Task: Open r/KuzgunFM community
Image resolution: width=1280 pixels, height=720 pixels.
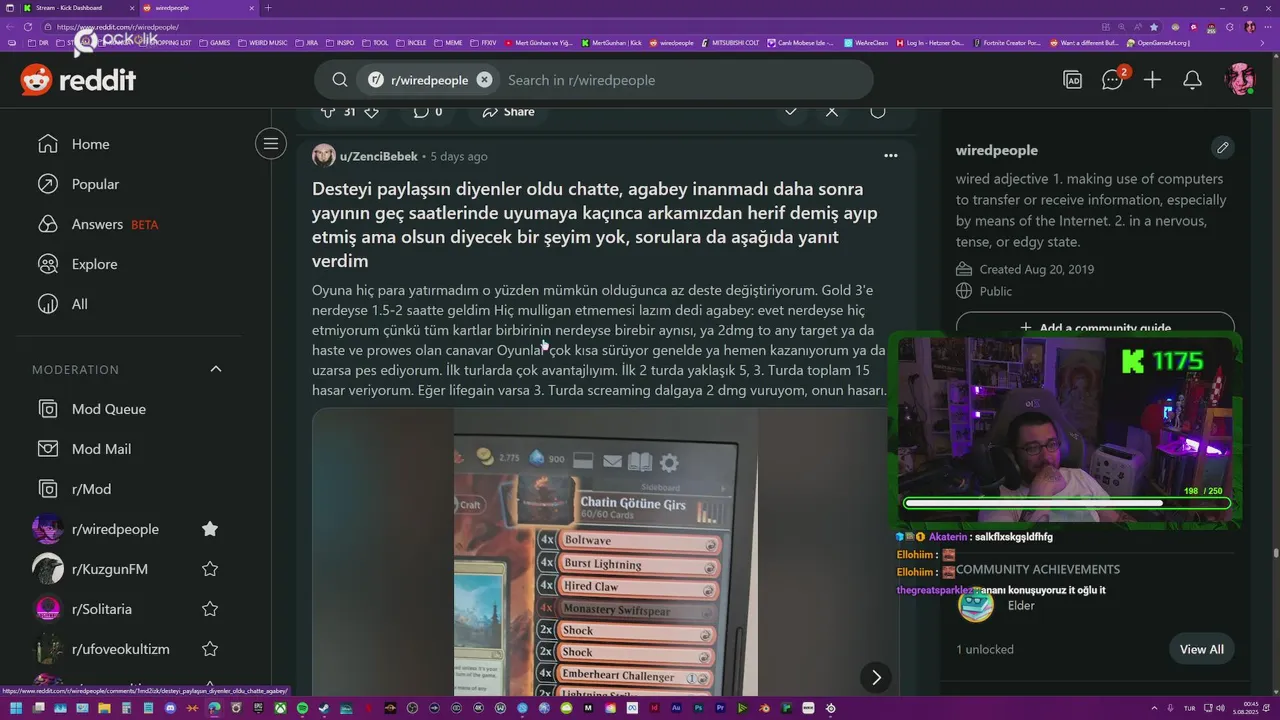Action: tap(110, 569)
